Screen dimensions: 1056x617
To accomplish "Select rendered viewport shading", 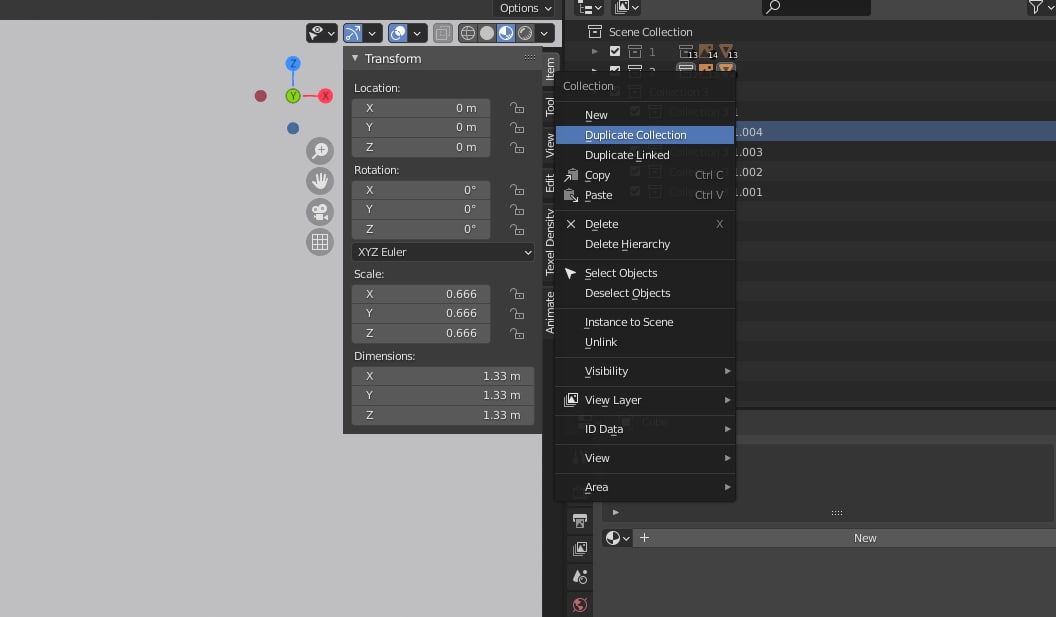I will pos(525,33).
